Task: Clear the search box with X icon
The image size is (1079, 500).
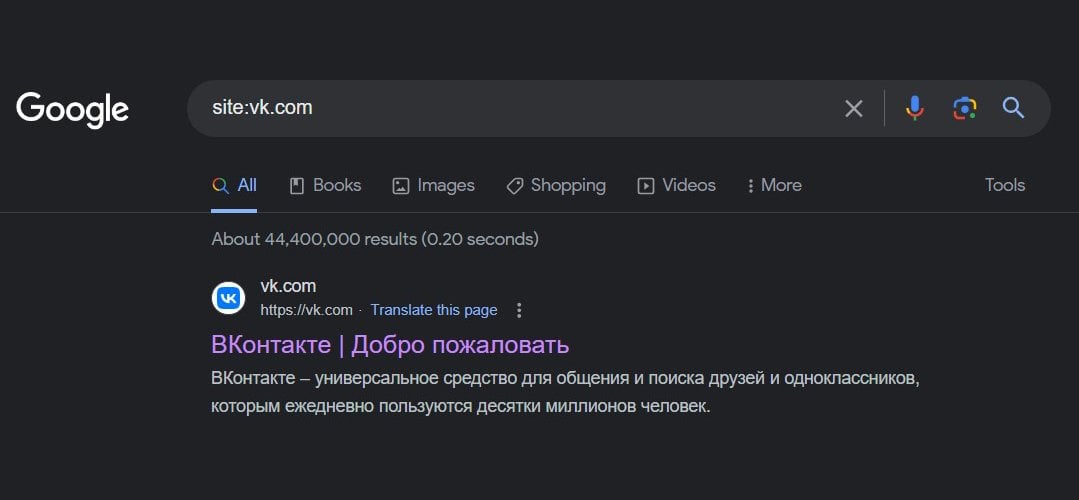Action: 853,109
